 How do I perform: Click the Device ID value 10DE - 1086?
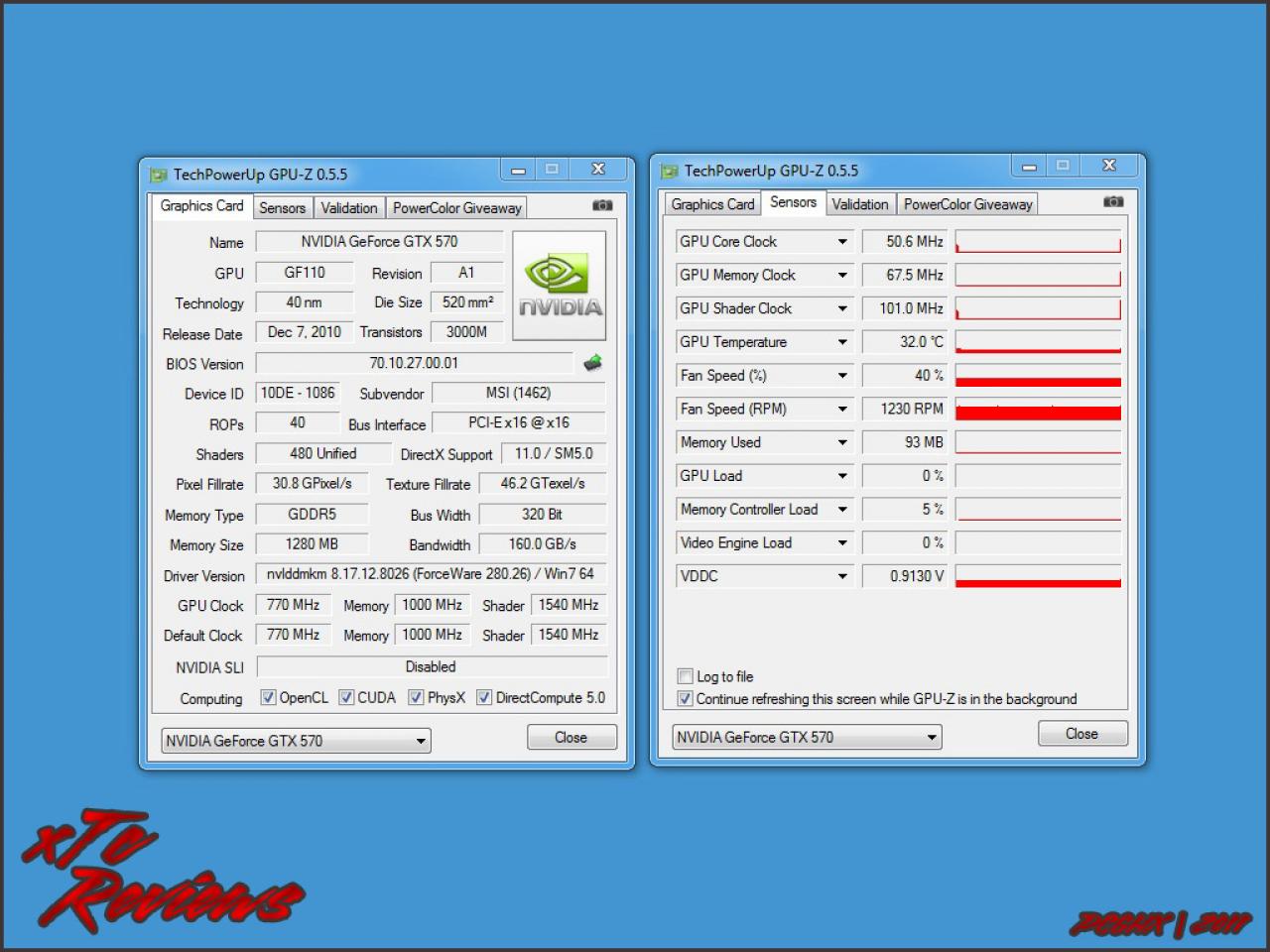pyautogui.click(x=297, y=394)
